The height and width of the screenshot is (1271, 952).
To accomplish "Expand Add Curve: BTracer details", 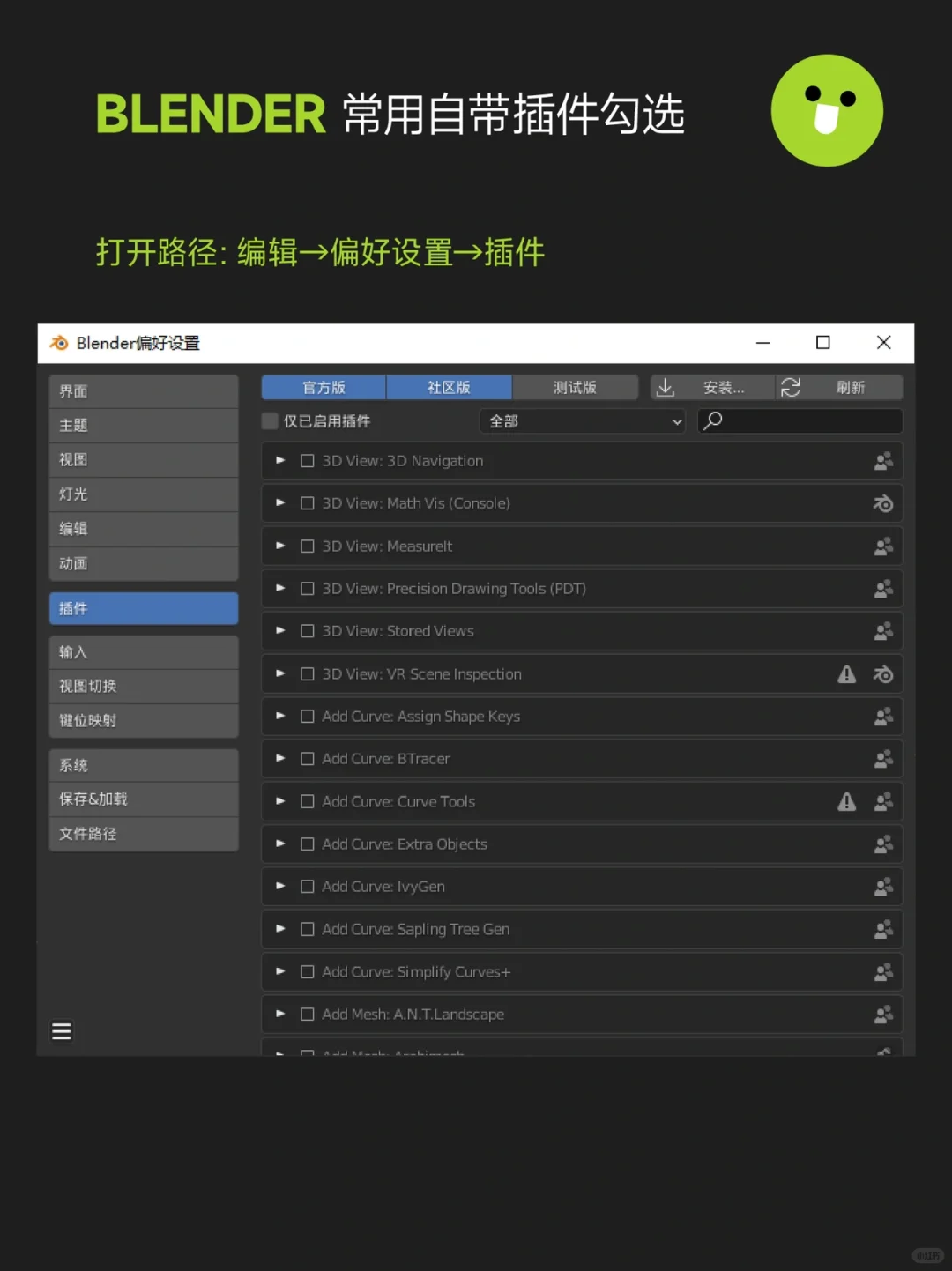I will coord(280,758).
